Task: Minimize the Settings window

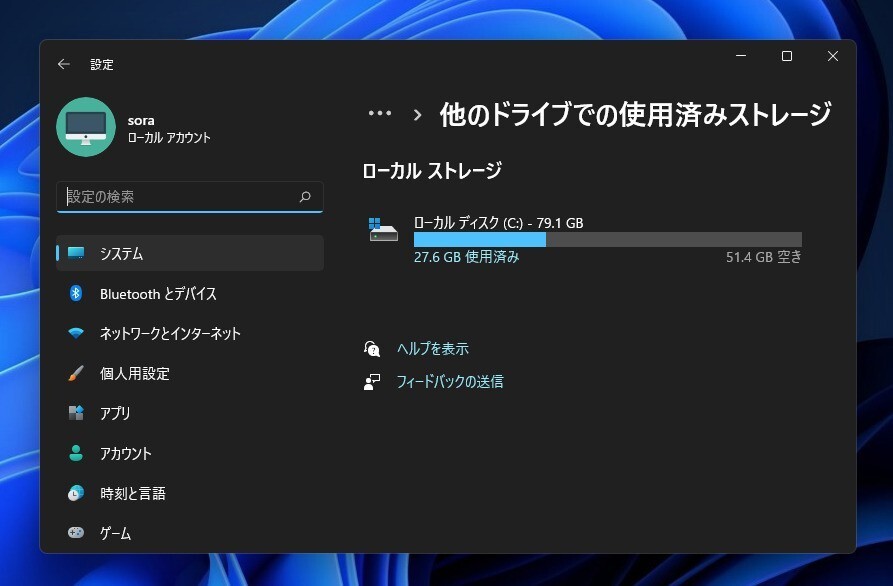Action: click(741, 56)
